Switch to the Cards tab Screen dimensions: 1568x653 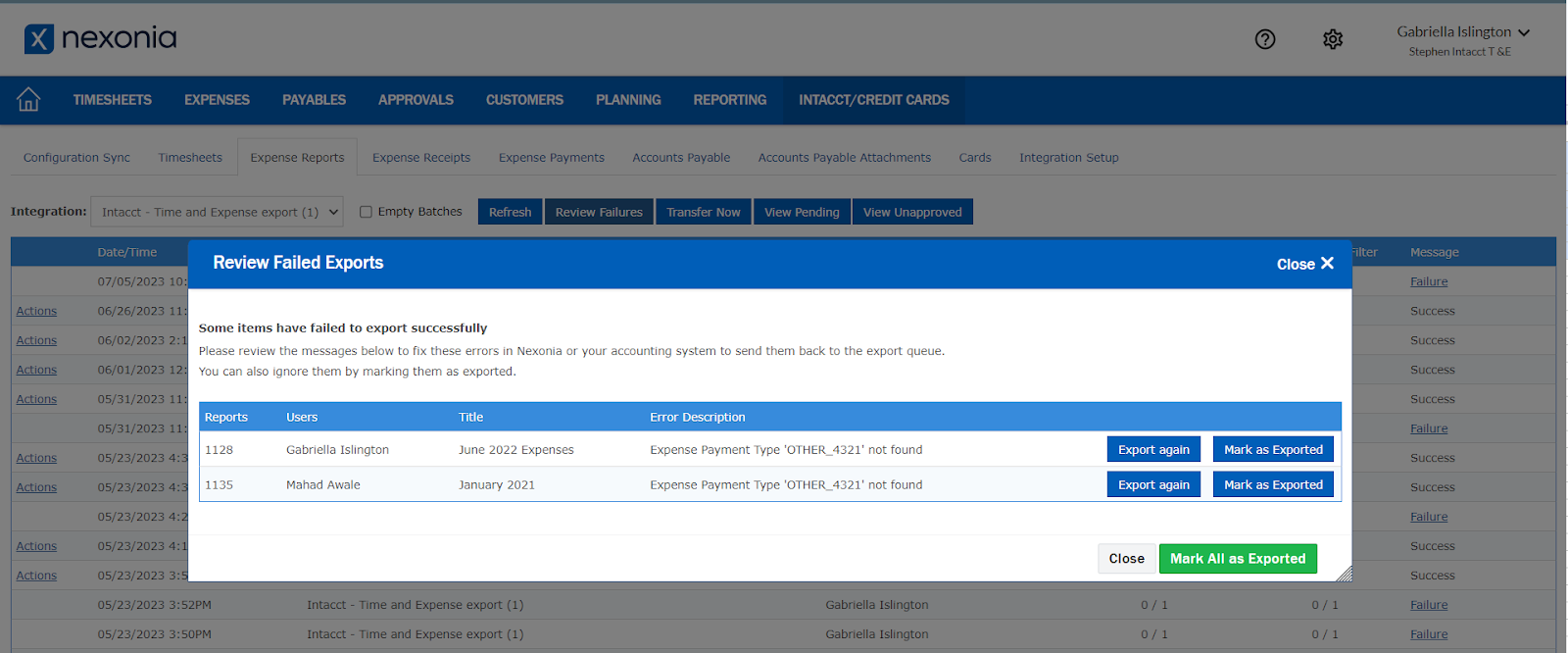(x=975, y=158)
